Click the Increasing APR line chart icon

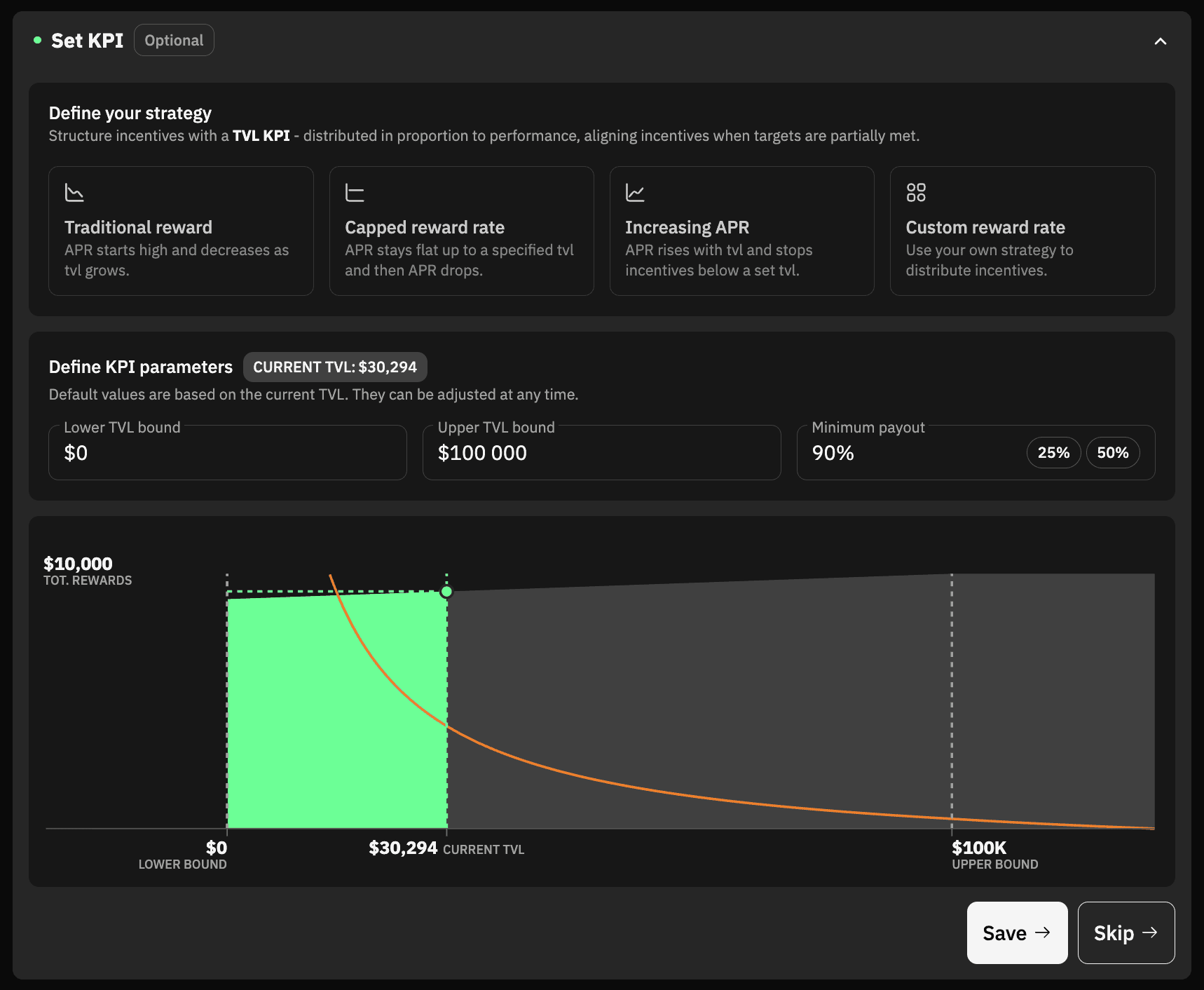click(635, 192)
